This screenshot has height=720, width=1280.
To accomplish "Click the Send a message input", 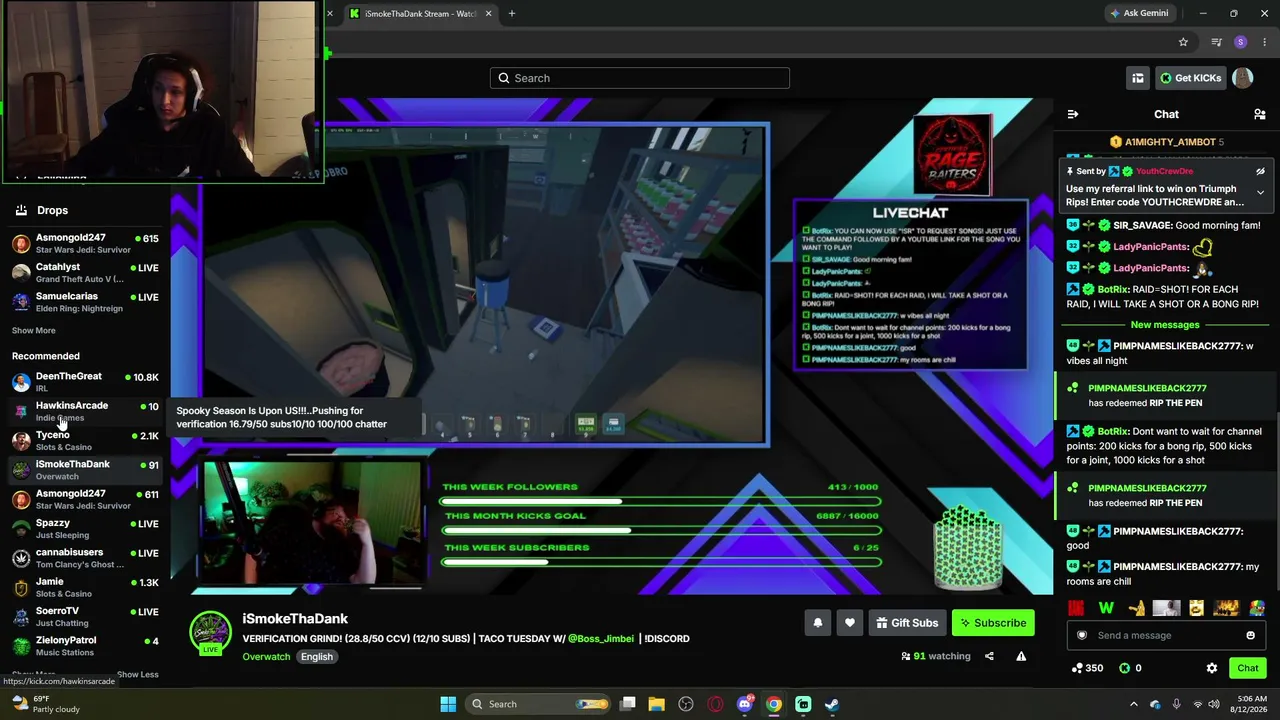I will coord(1165,635).
